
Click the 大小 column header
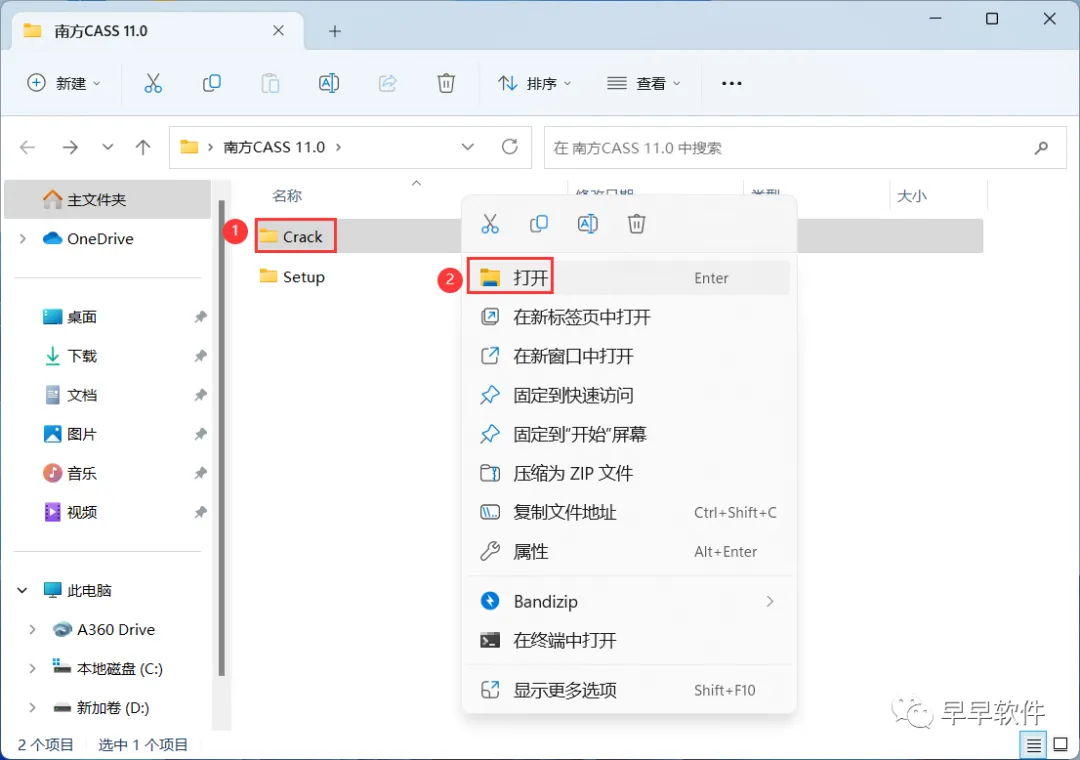tap(911, 196)
